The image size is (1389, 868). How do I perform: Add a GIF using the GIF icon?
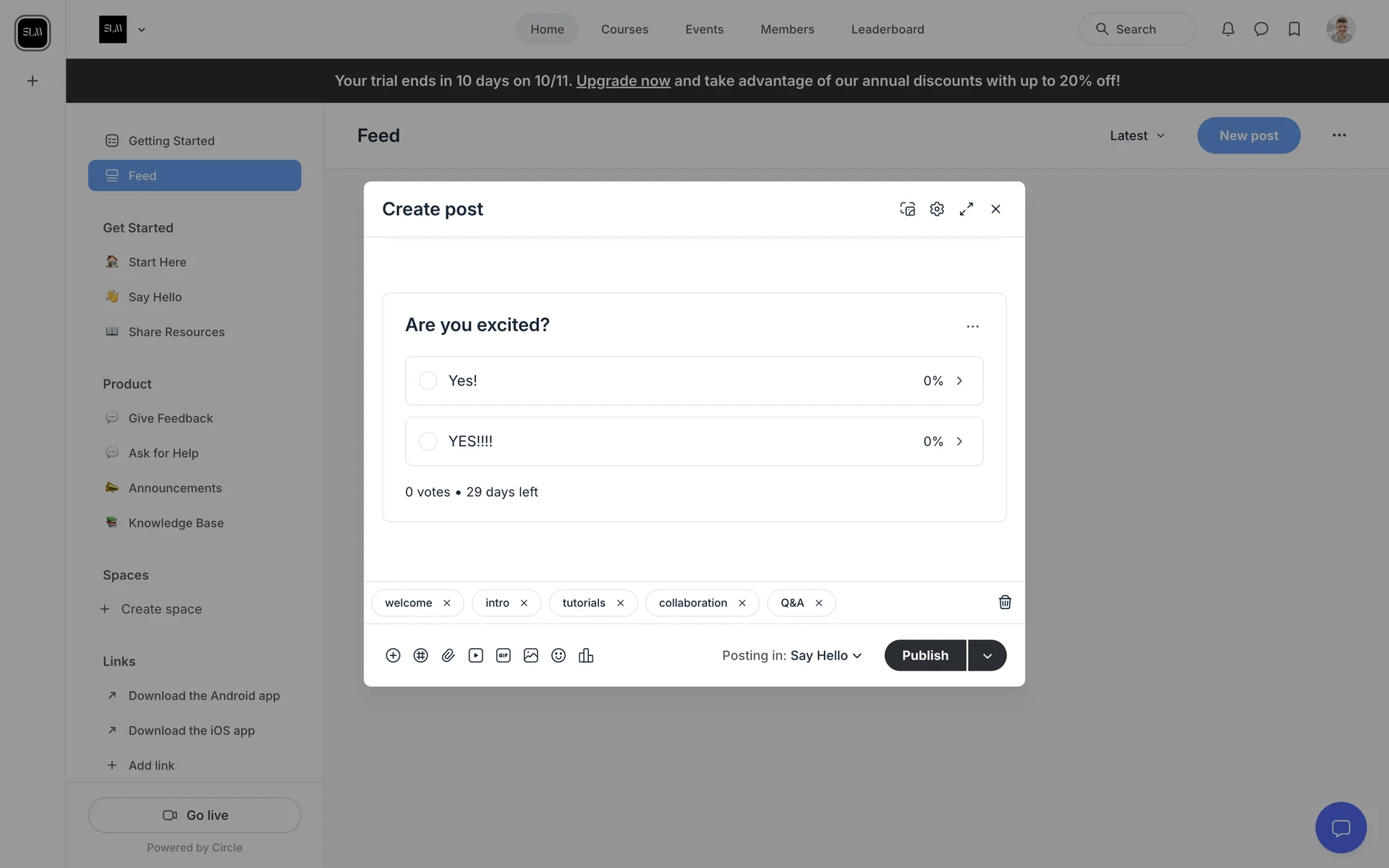(504, 655)
